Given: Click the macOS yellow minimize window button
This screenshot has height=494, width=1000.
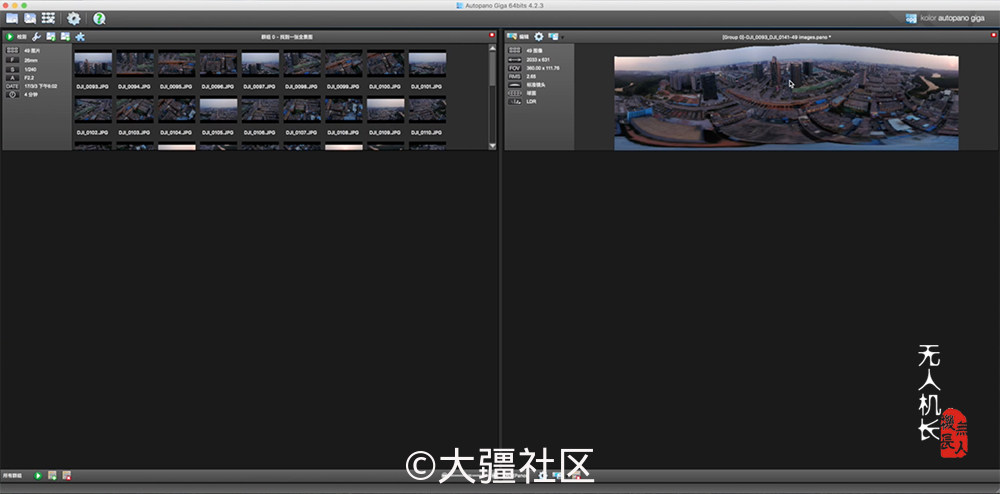Looking at the screenshot, I should pos(15,5).
